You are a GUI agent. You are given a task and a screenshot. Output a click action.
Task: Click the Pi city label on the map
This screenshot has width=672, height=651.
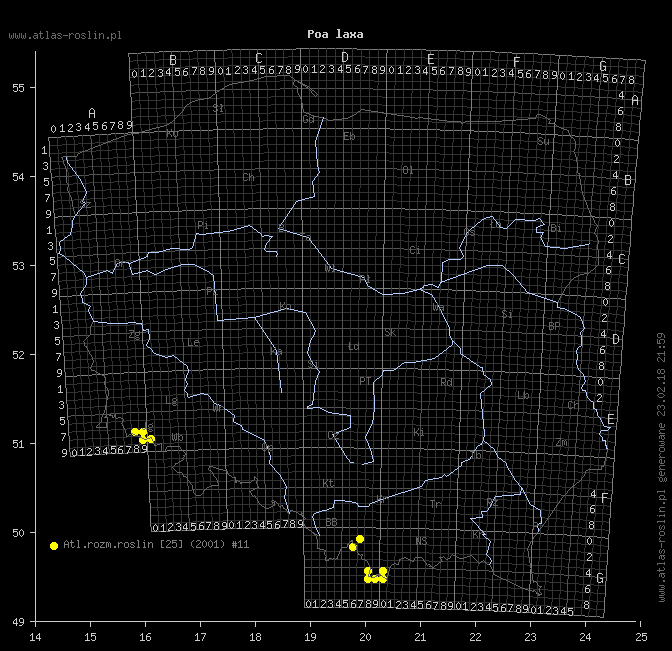[203, 225]
